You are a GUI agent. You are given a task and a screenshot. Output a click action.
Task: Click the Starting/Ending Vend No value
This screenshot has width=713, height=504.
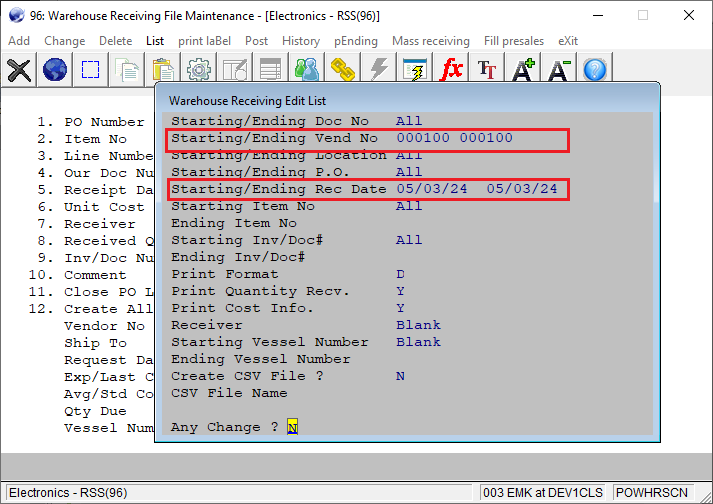coord(454,138)
